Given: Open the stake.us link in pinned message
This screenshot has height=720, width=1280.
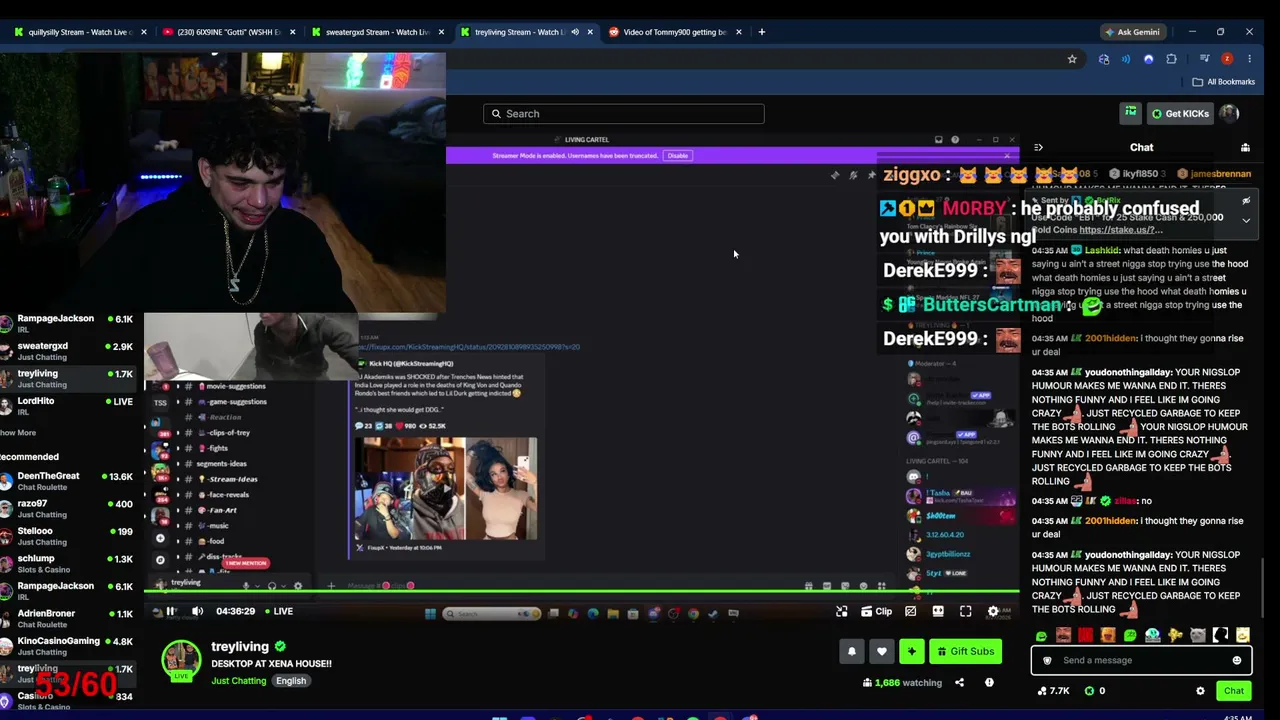Looking at the screenshot, I should tap(1121, 230).
